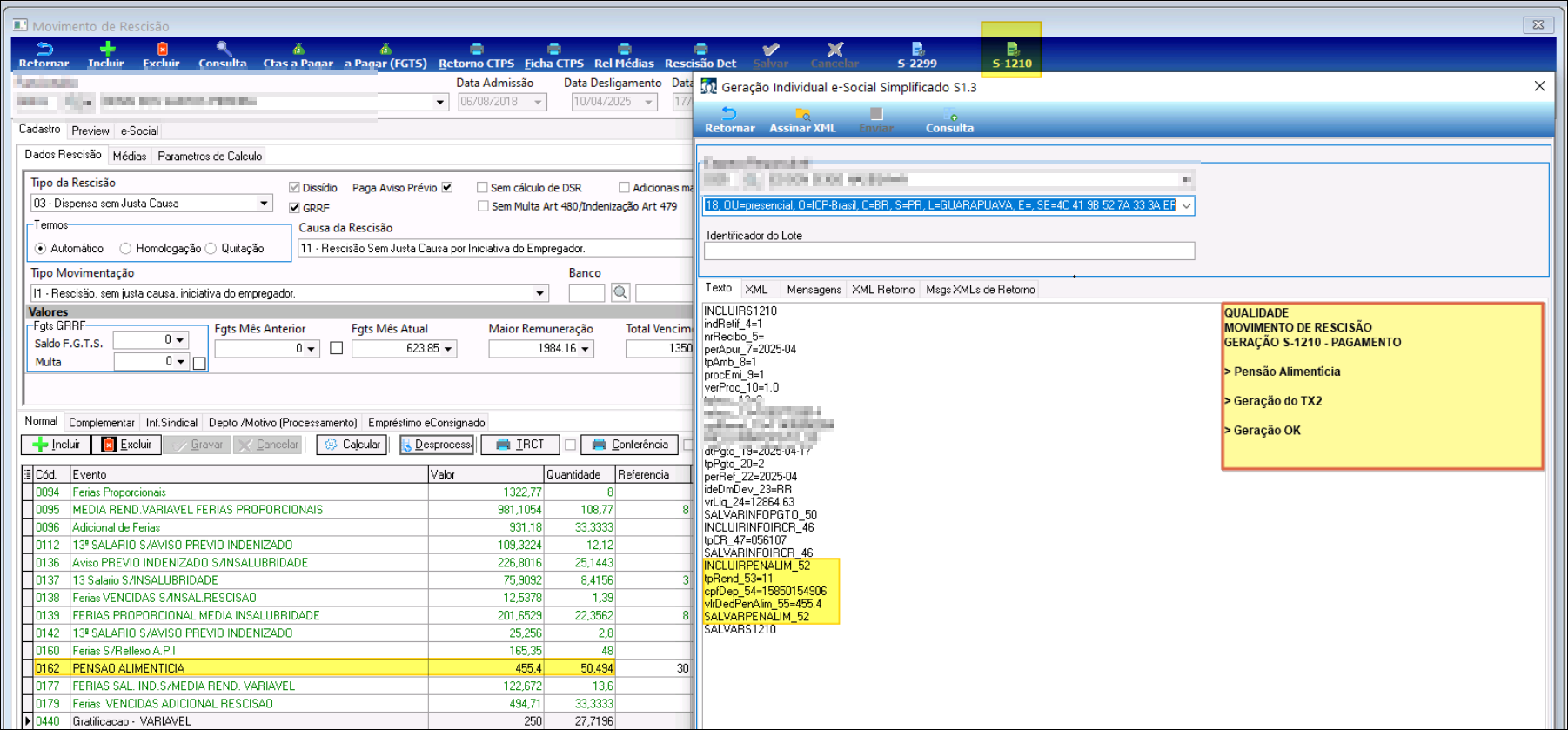Click the Incluir icon in top toolbar
The width and height of the screenshot is (1568, 730).
(106, 54)
